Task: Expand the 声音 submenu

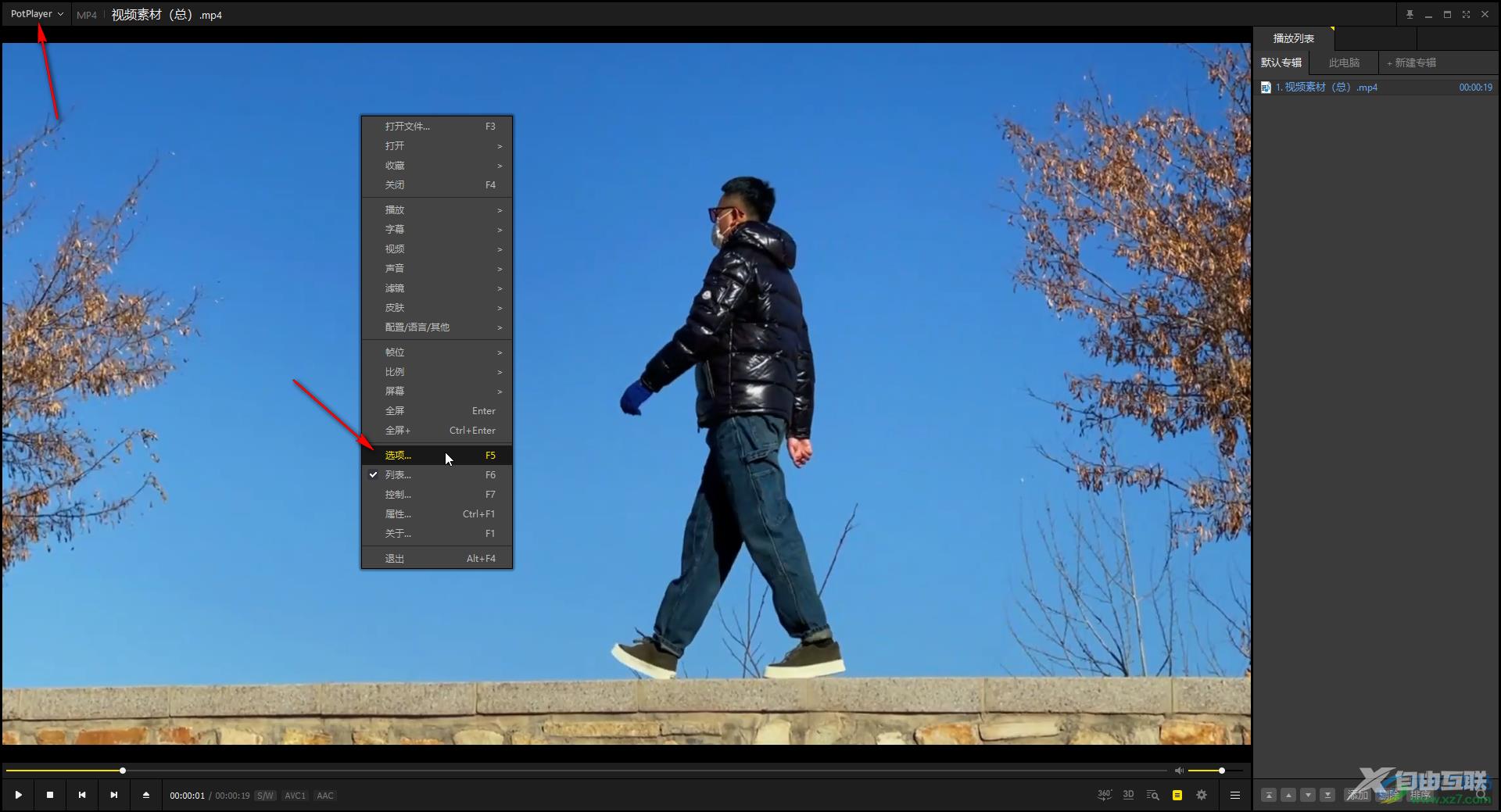Action: point(437,268)
